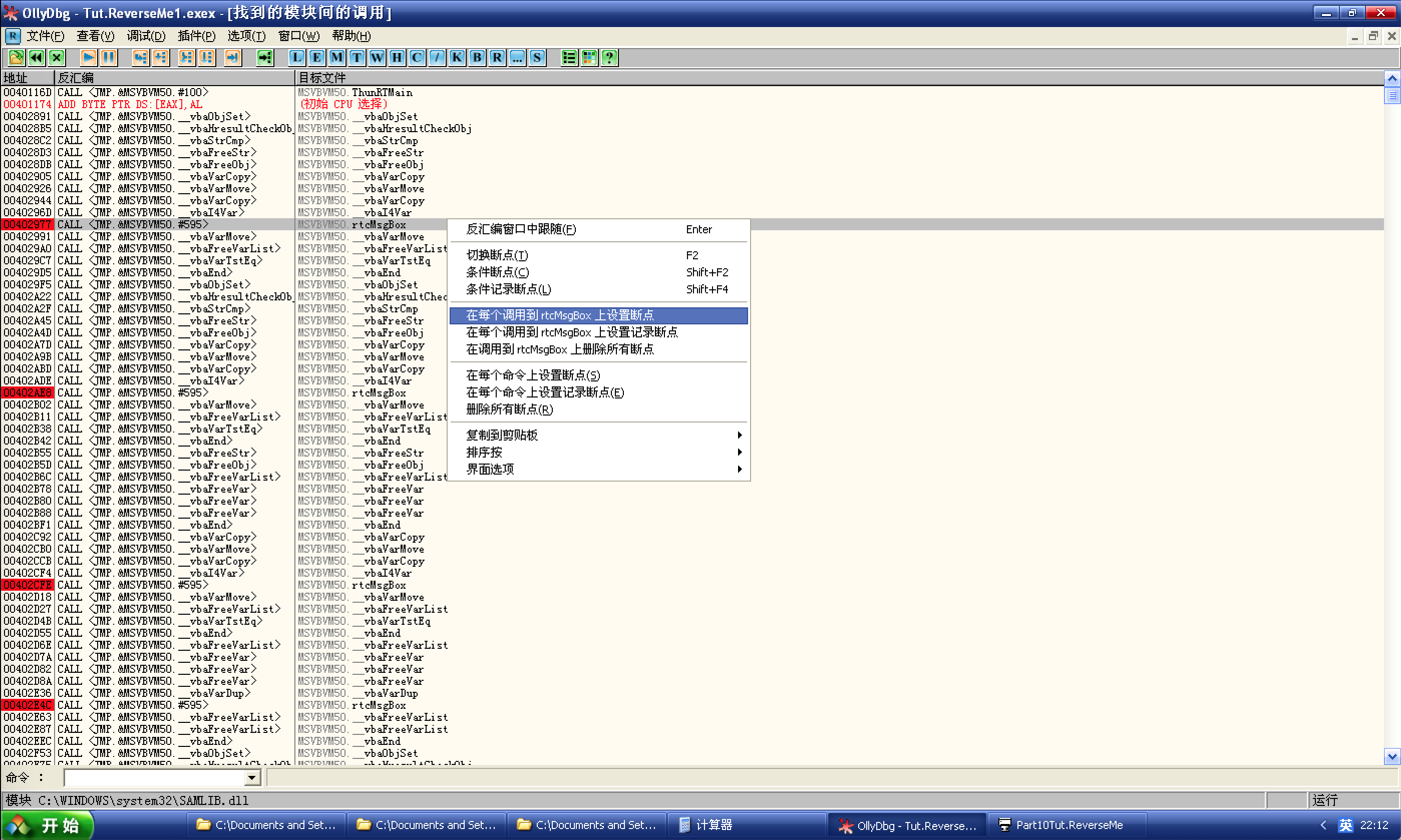Click the down arrow on the vertical scrollbar
Image resolution: width=1401 pixels, height=840 pixels.
1391,757
